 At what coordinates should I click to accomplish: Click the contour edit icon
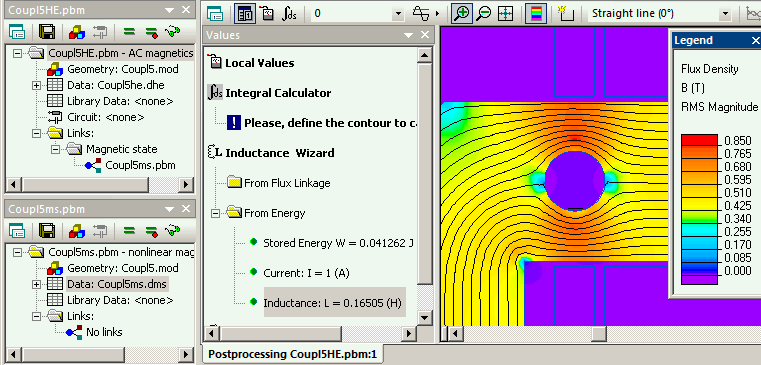(x=565, y=13)
